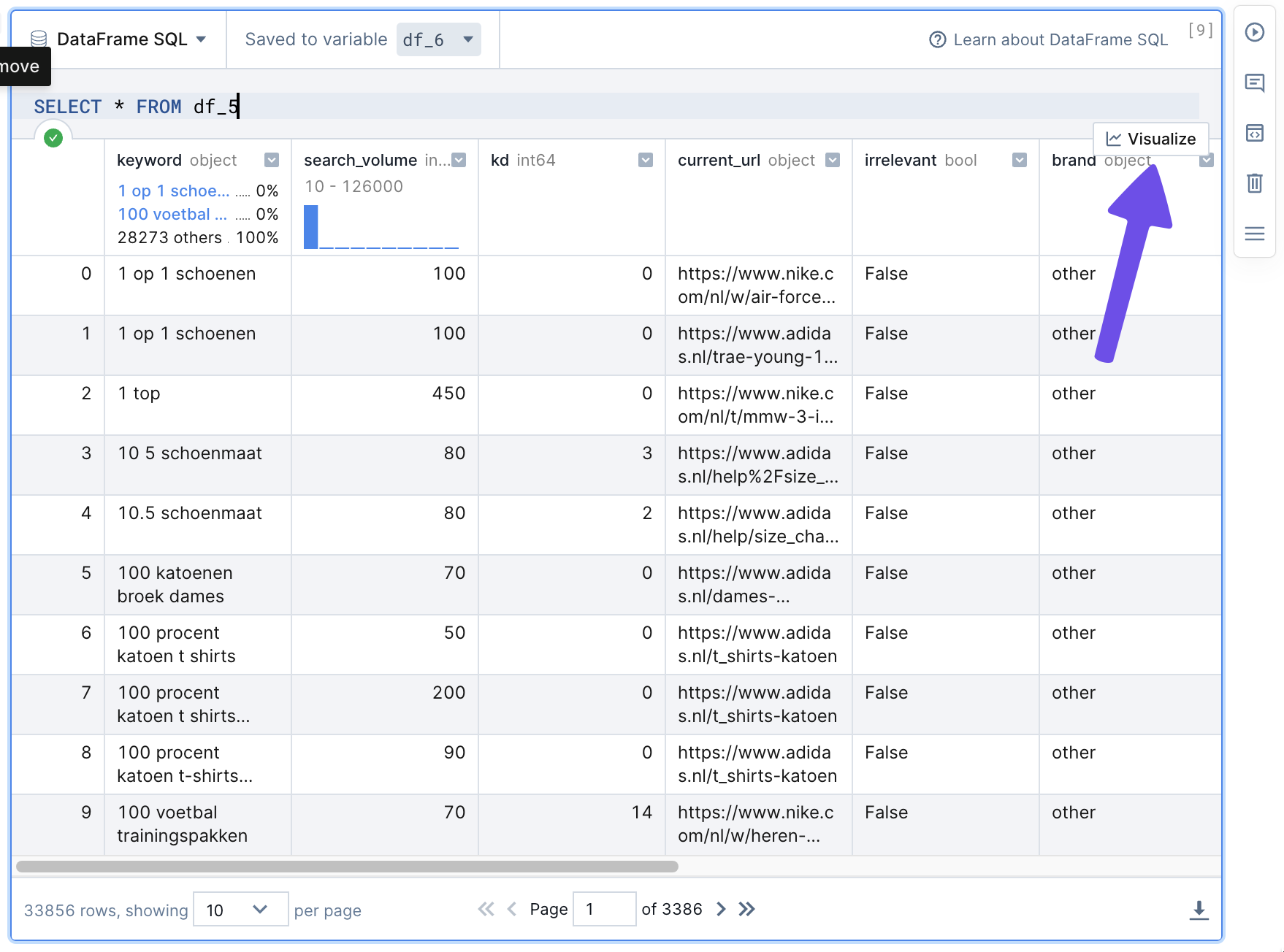Screen dimensions: 1284x952
Task: Click the DataFrame SQL database icon
Action: click(39, 39)
